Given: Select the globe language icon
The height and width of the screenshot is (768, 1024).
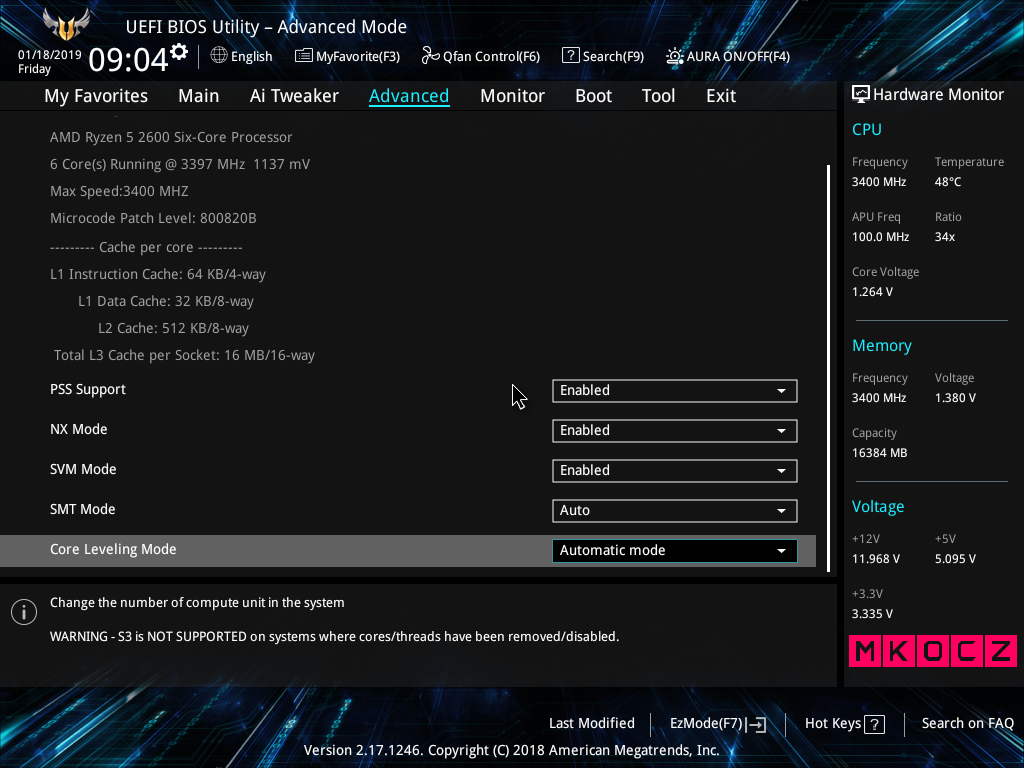Looking at the screenshot, I should 219,56.
